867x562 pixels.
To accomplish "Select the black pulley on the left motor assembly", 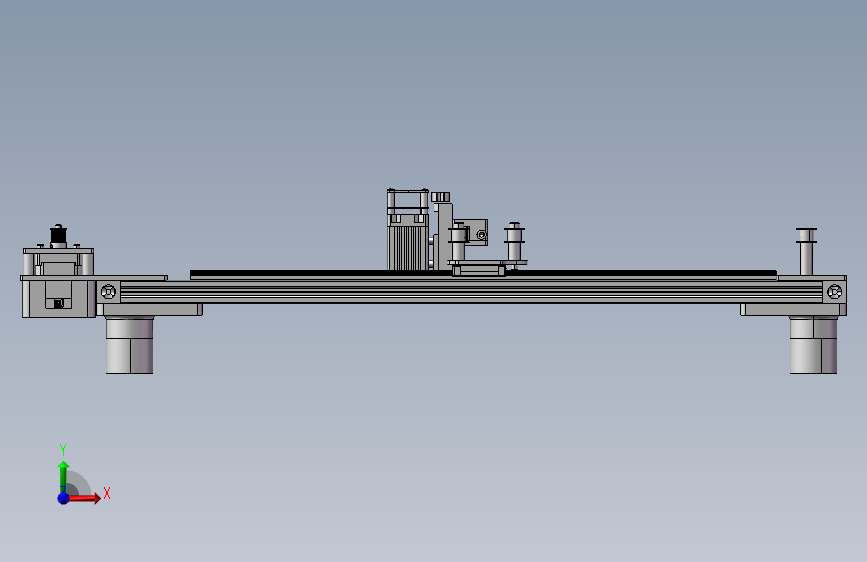I will [58, 235].
